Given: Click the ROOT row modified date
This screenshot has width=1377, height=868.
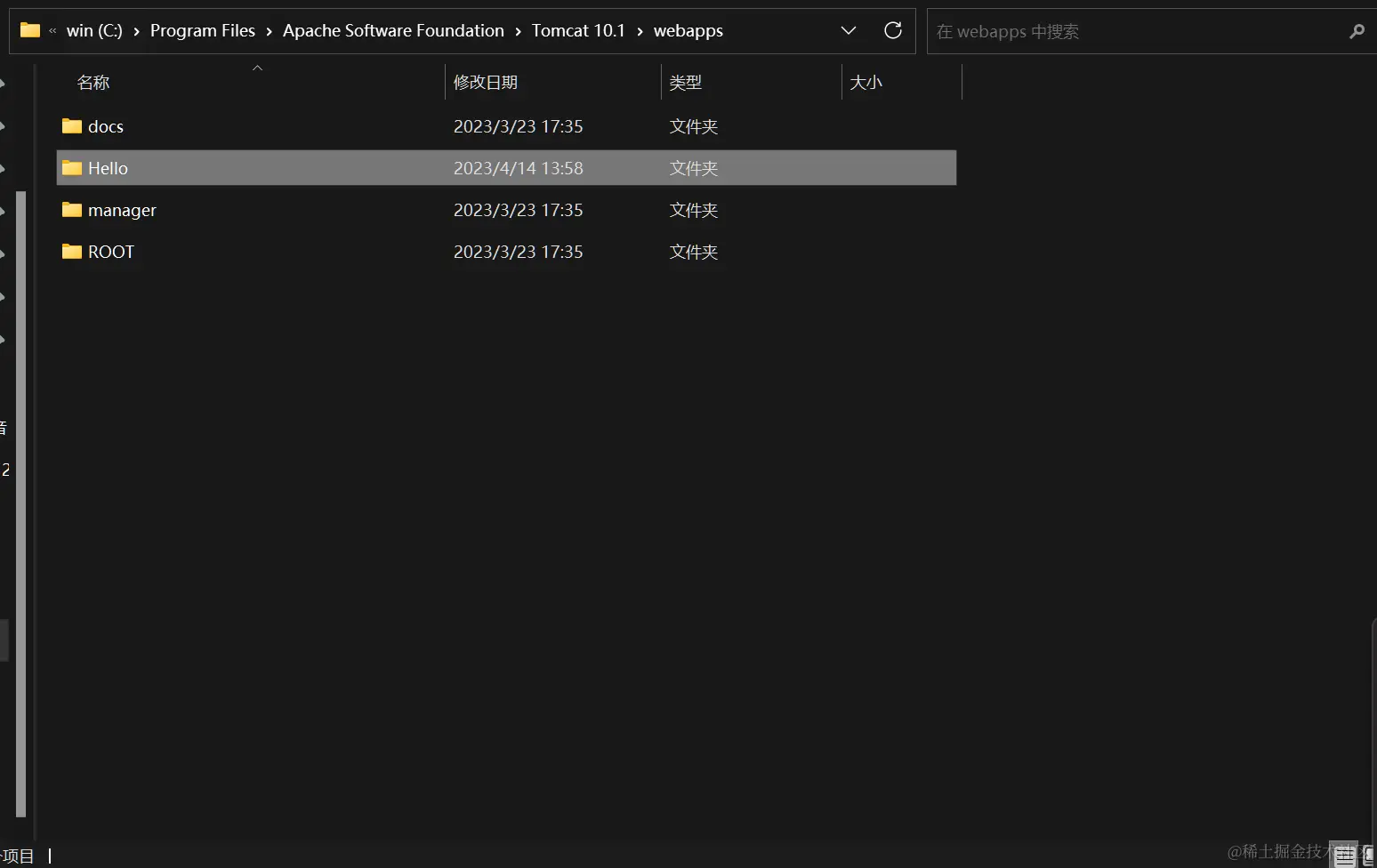Looking at the screenshot, I should pyautogui.click(x=519, y=252).
